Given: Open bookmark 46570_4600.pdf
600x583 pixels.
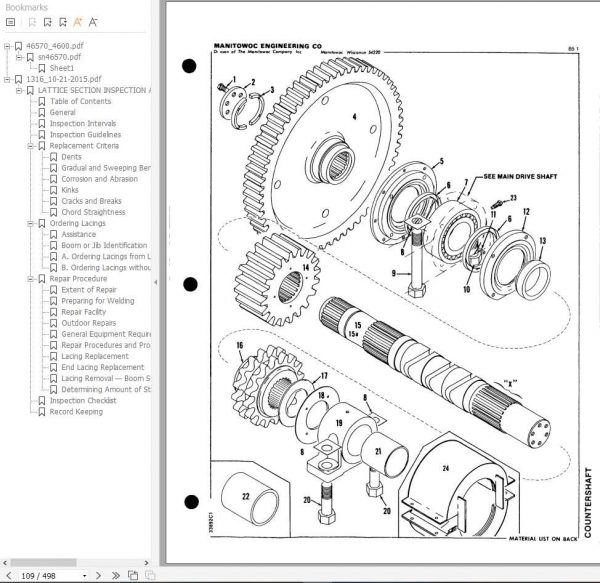Looking at the screenshot, I should (54, 46).
